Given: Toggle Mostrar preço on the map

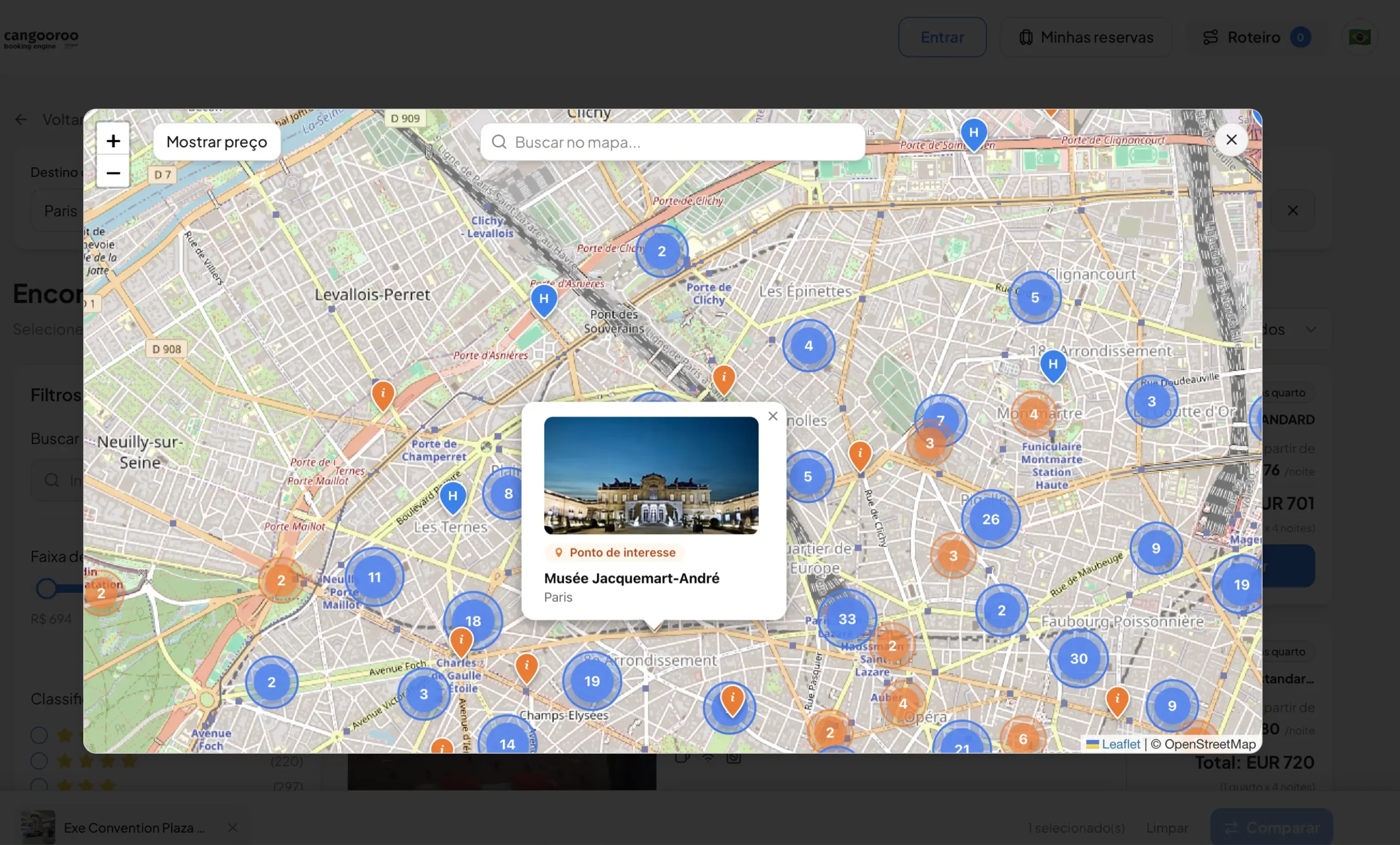Looking at the screenshot, I should point(217,142).
